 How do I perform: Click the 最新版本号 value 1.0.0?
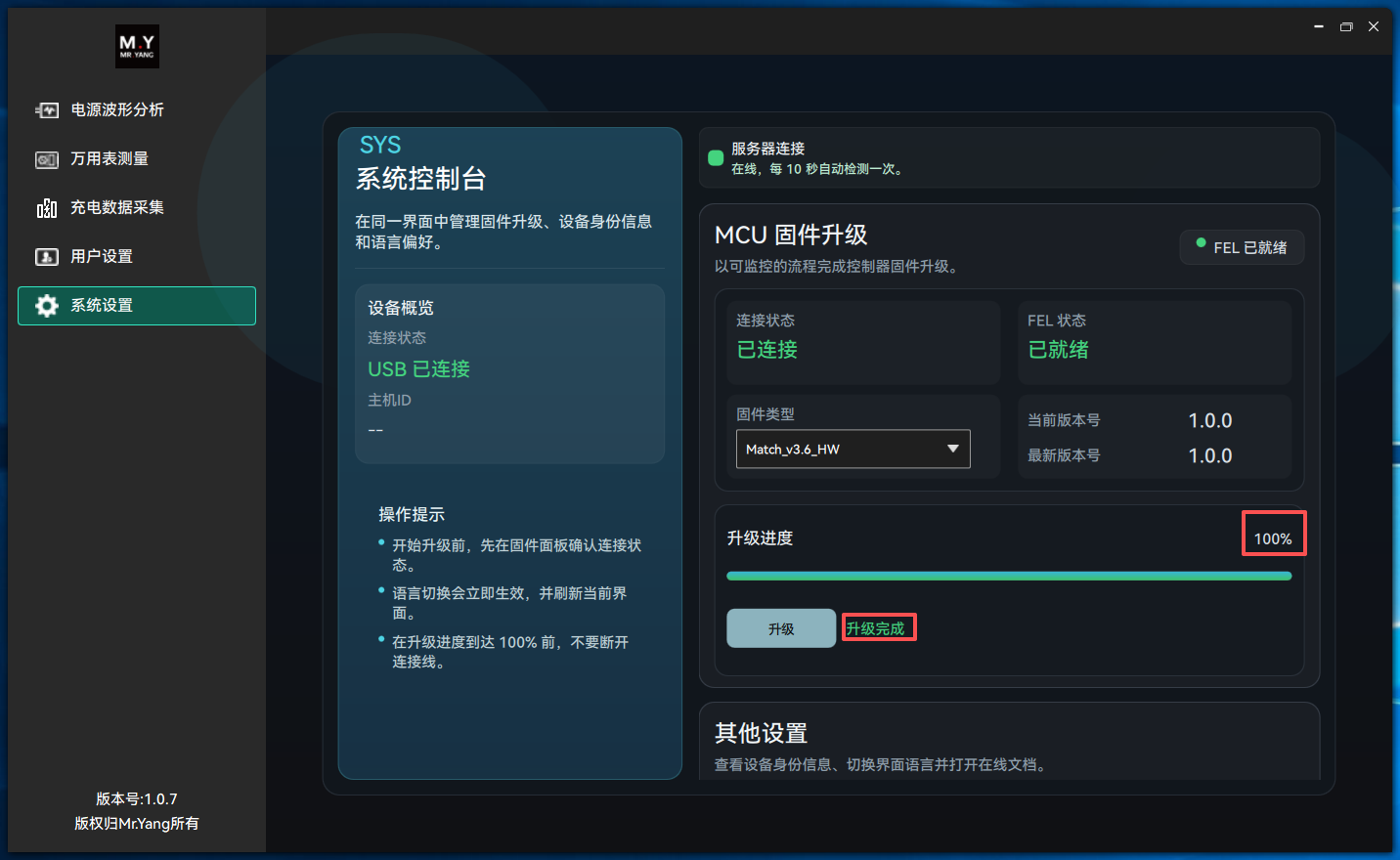1210,456
